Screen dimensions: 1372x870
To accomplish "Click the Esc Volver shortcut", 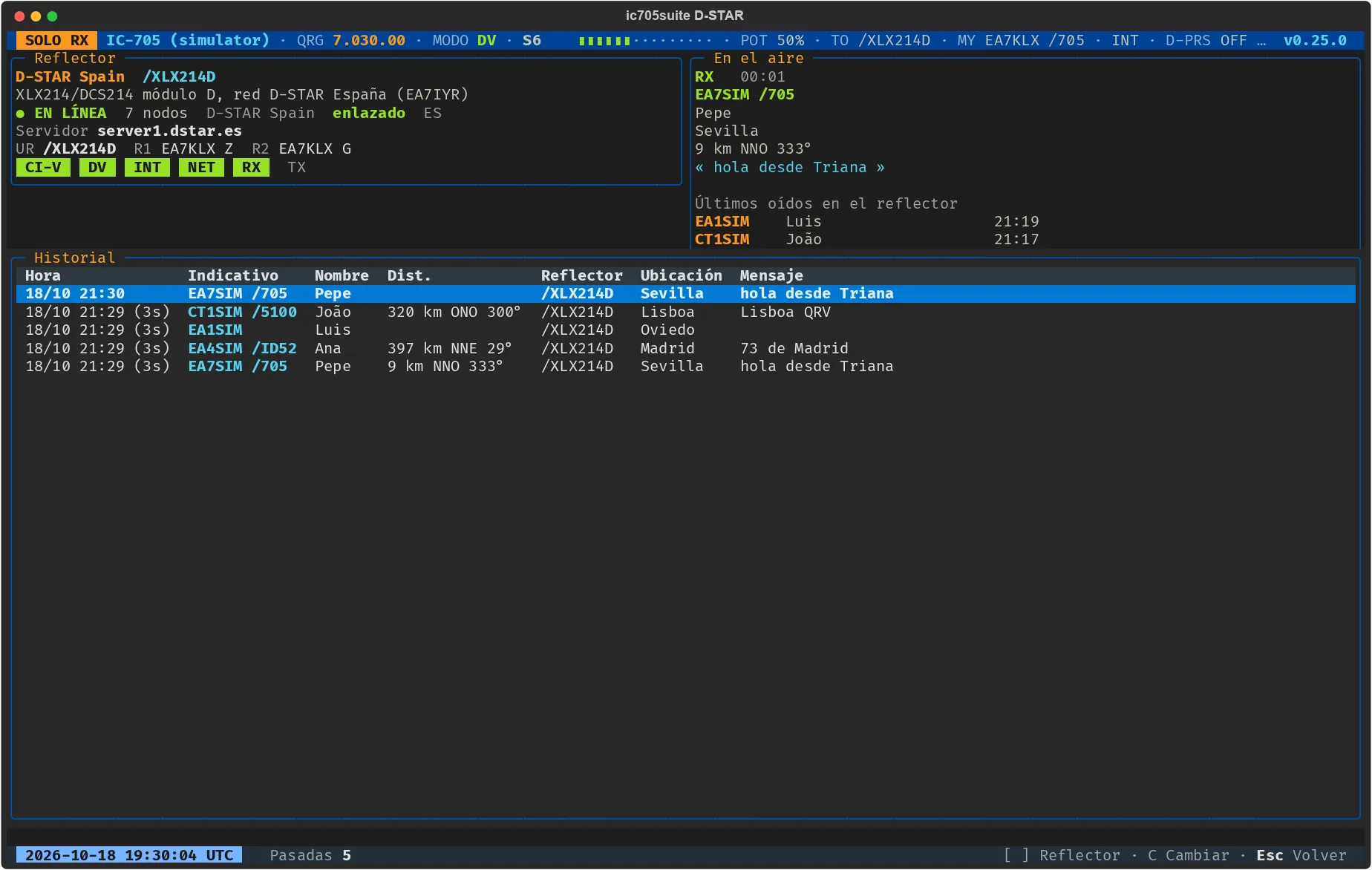I will 1301,855.
